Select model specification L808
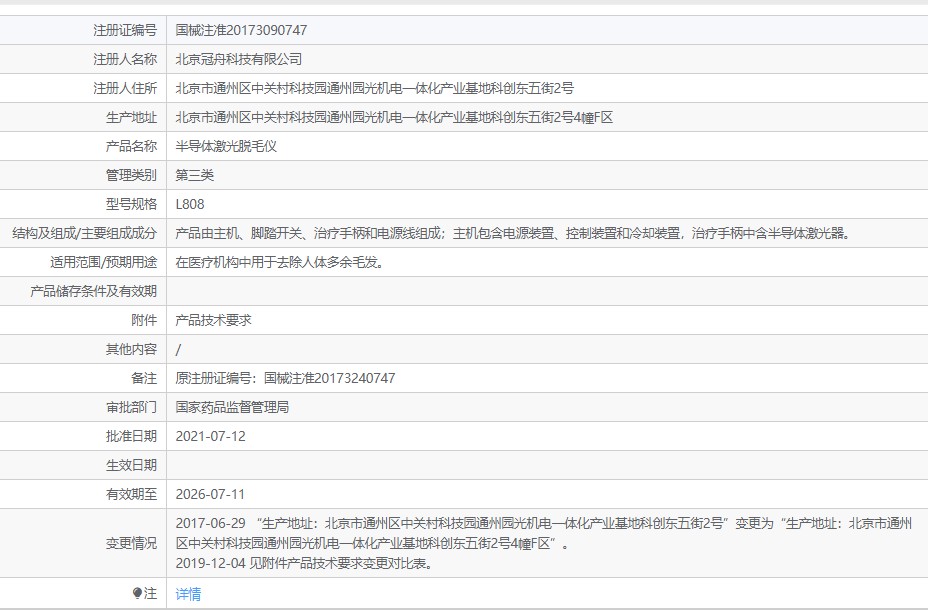Screen dimensions: 928x613 tap(190, 204)
